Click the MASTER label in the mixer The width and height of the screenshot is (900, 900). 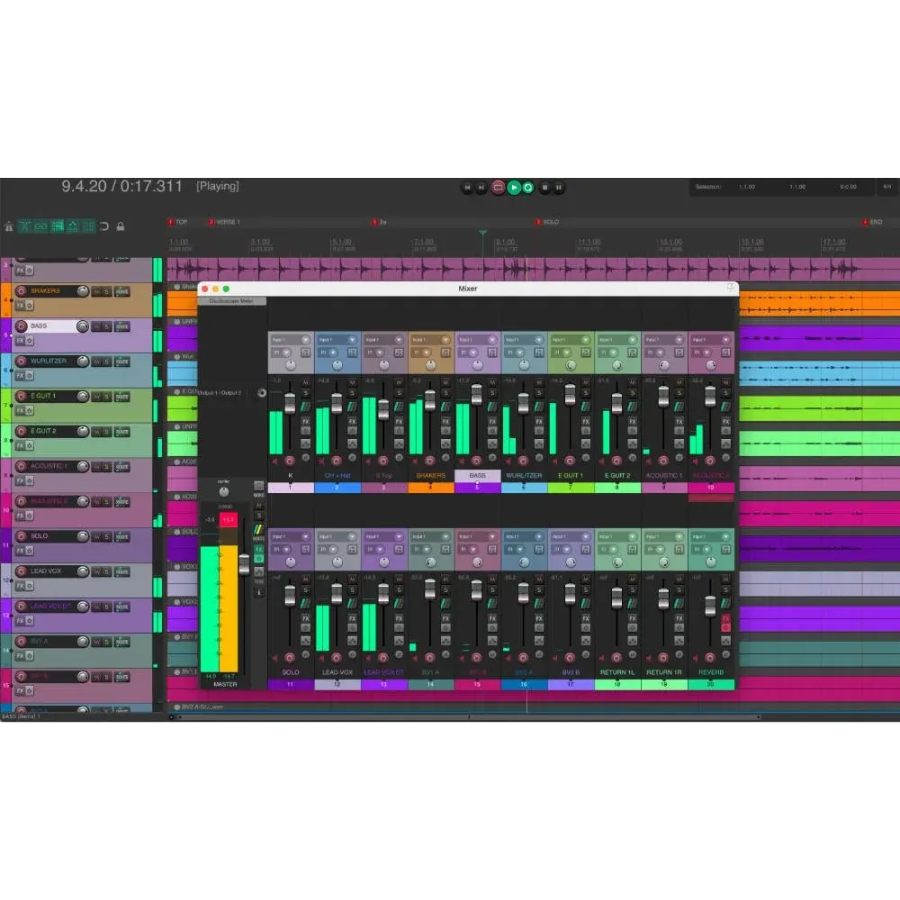225,684
